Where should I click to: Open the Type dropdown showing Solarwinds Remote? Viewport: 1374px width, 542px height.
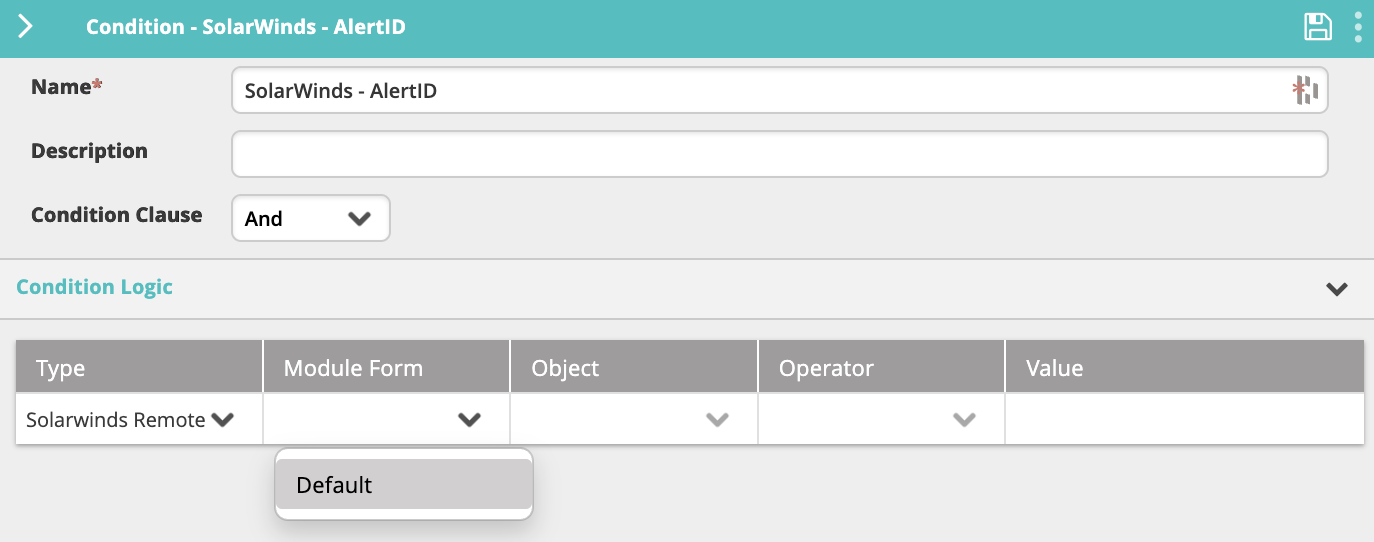click(139, 420)
